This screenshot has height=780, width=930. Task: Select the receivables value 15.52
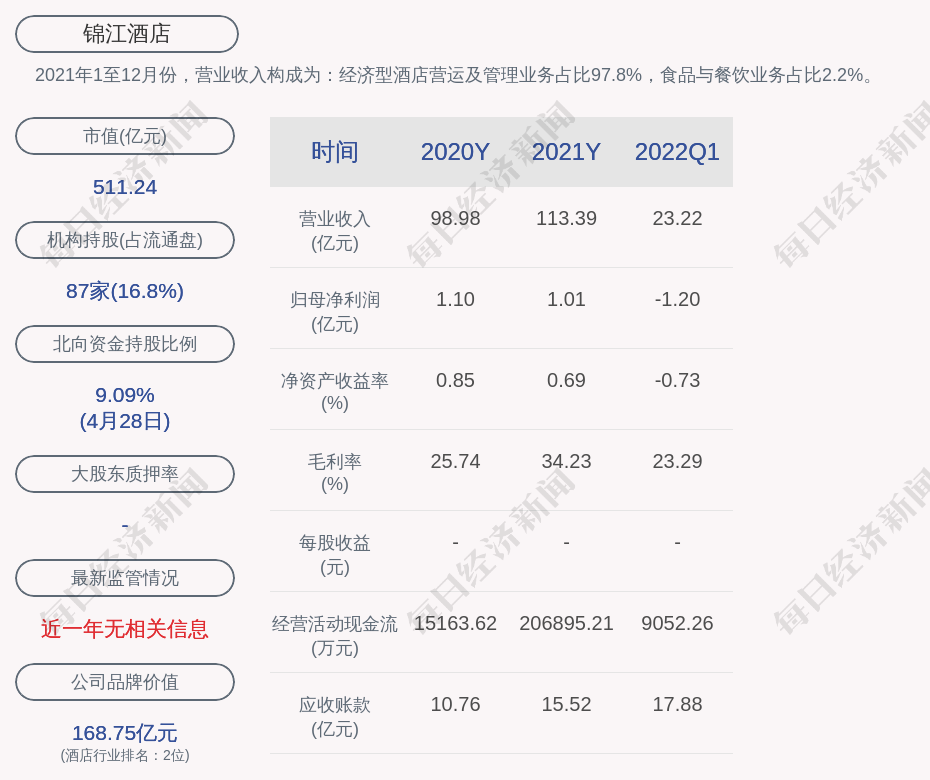click(x=566, y=705)
